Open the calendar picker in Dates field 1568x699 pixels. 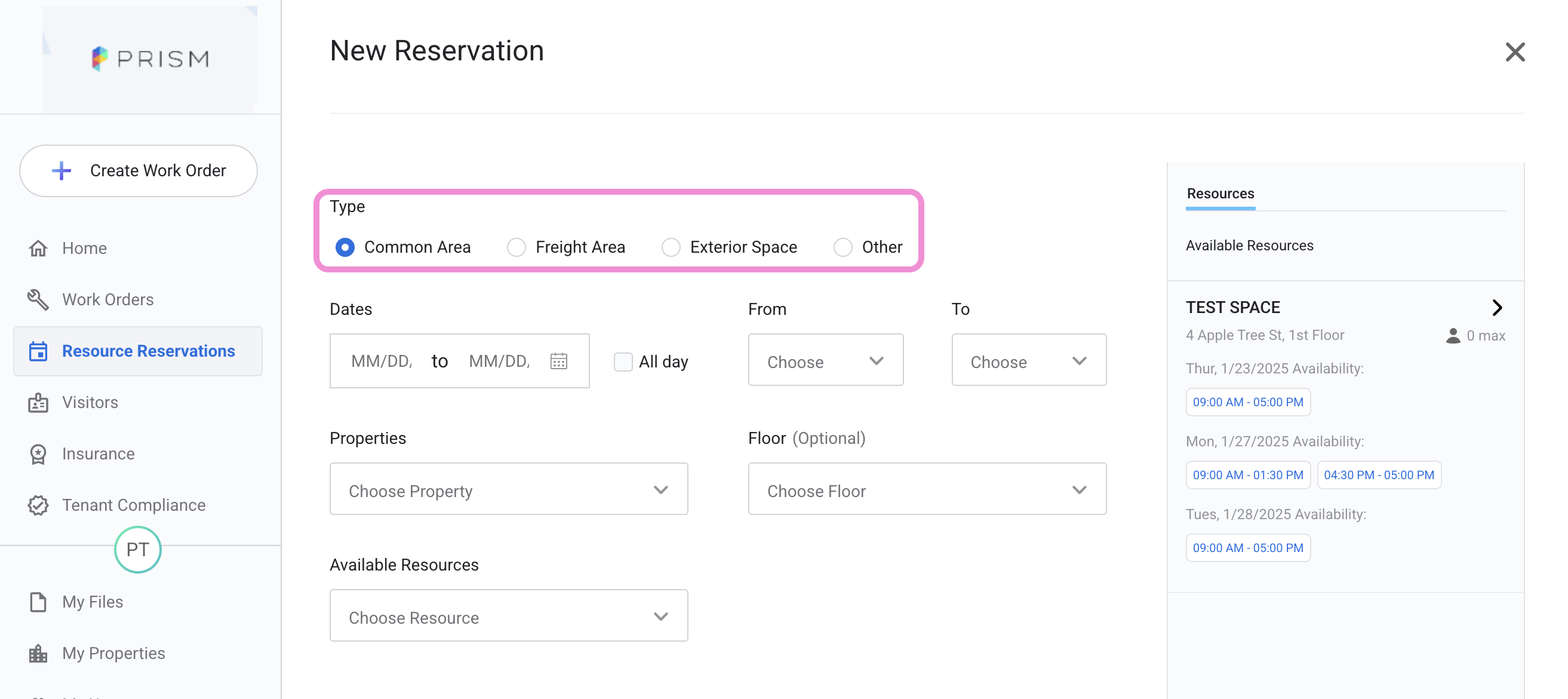click(558, 361)
